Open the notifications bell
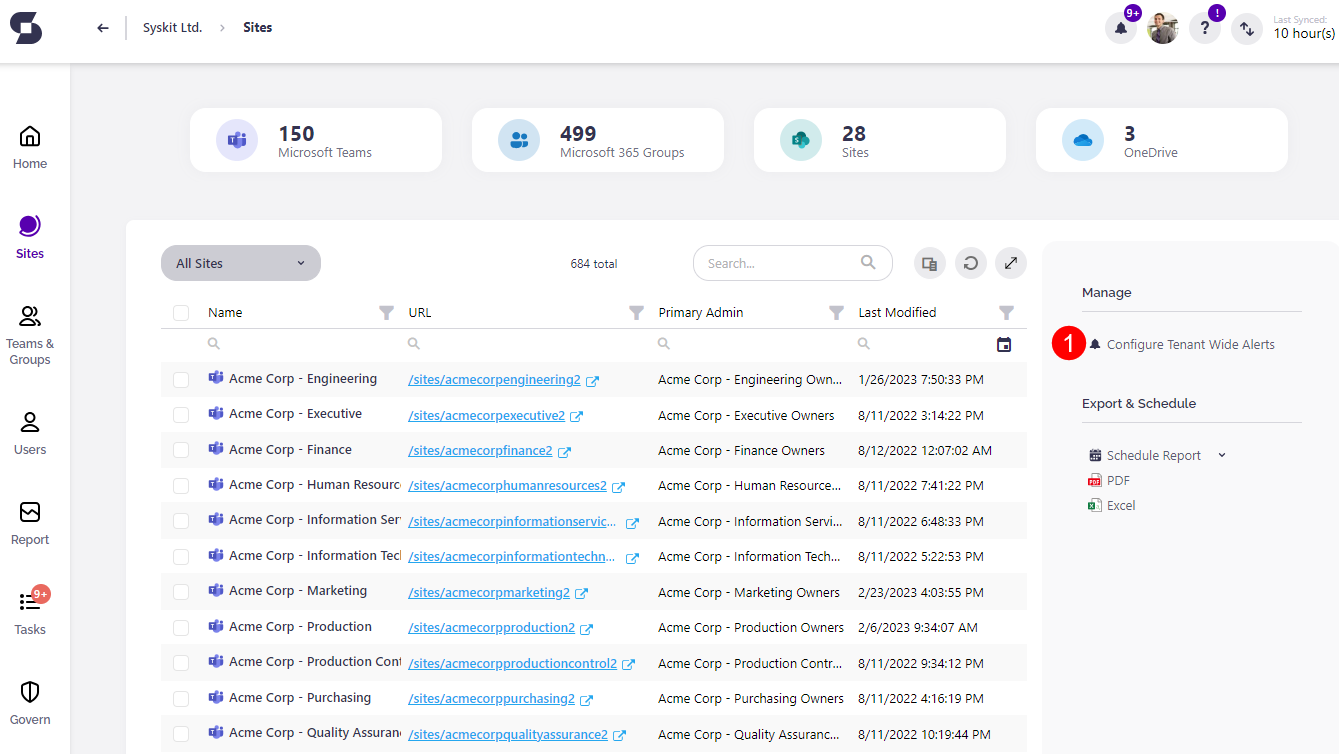The image size is (1339, 754). tap(1120, 27)
